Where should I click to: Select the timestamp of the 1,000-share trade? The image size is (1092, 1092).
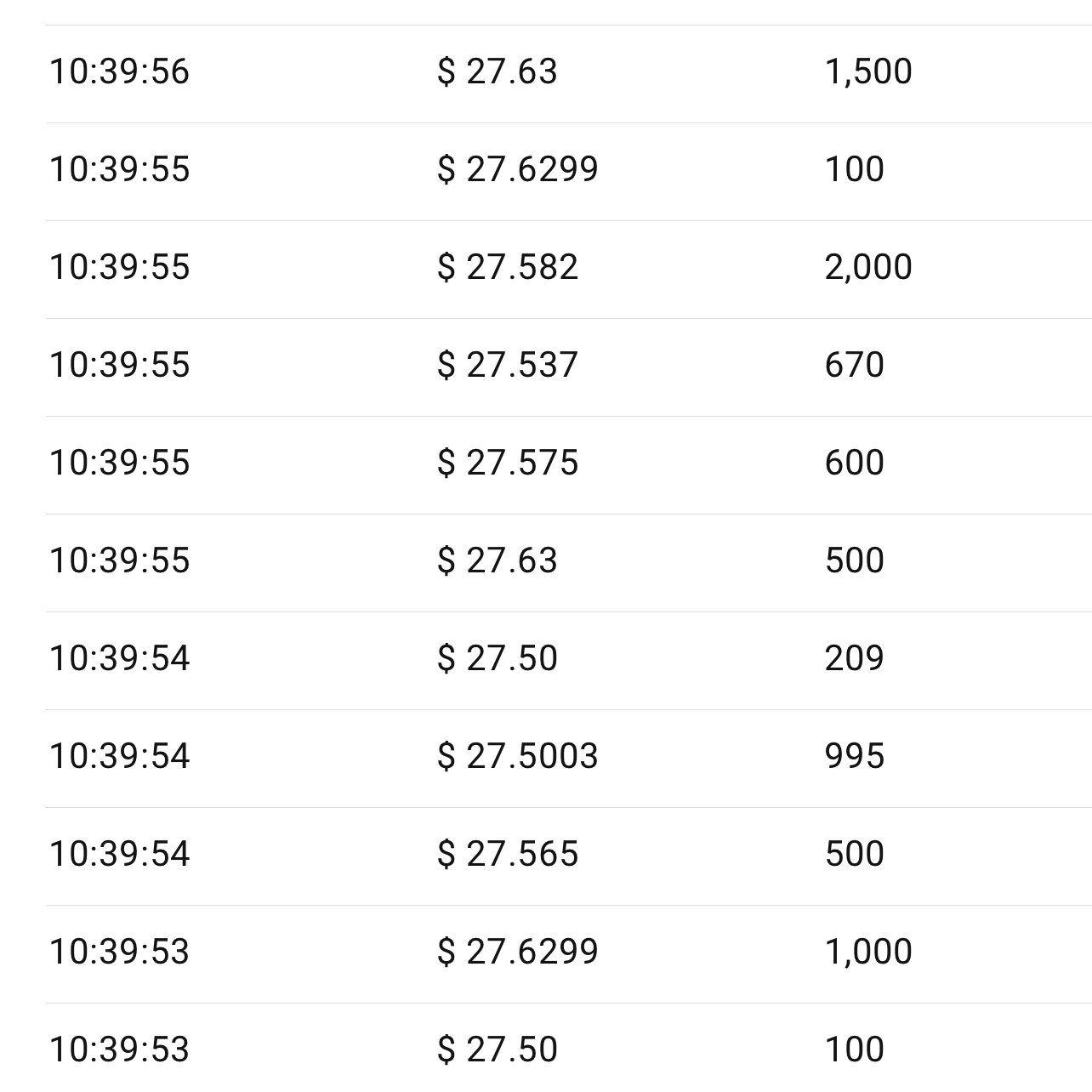coord(119,952)
